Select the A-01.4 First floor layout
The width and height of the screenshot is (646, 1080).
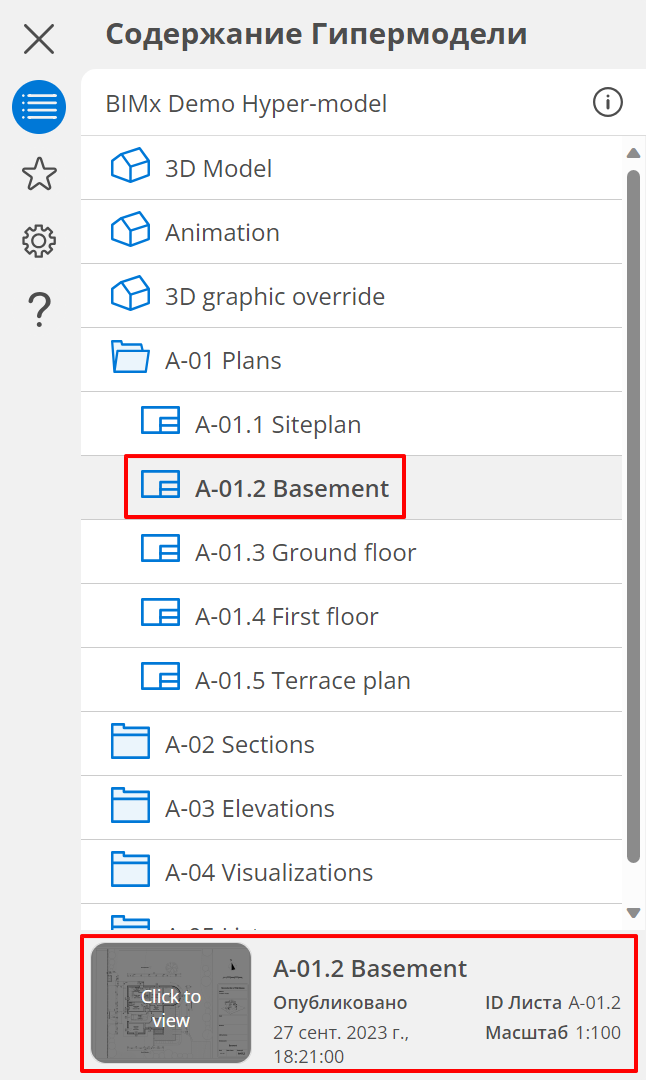coord(286,617)
